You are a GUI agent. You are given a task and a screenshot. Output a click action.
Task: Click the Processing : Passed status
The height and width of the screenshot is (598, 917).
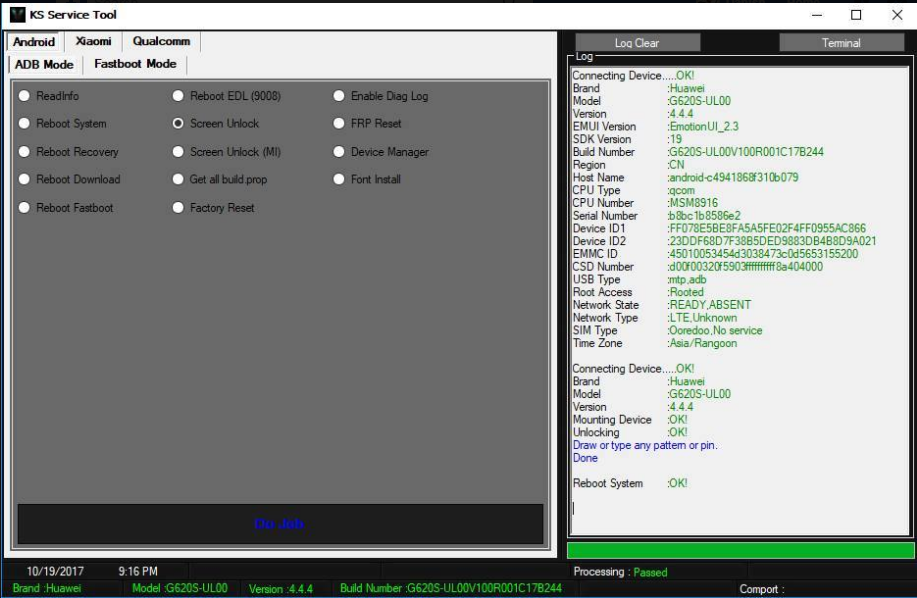pos(620,572)
